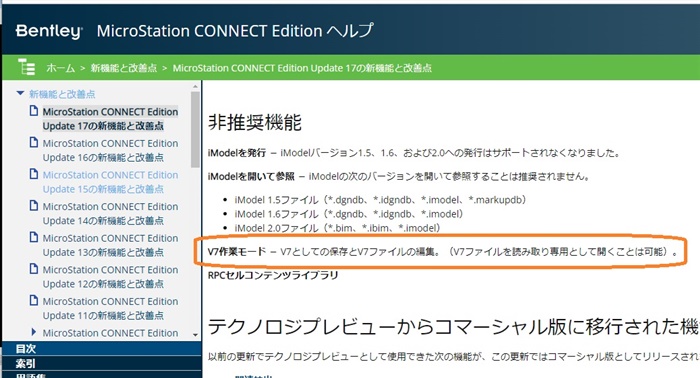The width and height of the screenshot is (700, 378).
Task: Click the iModelを発行 bold text
Action: (x=237, y=153)
